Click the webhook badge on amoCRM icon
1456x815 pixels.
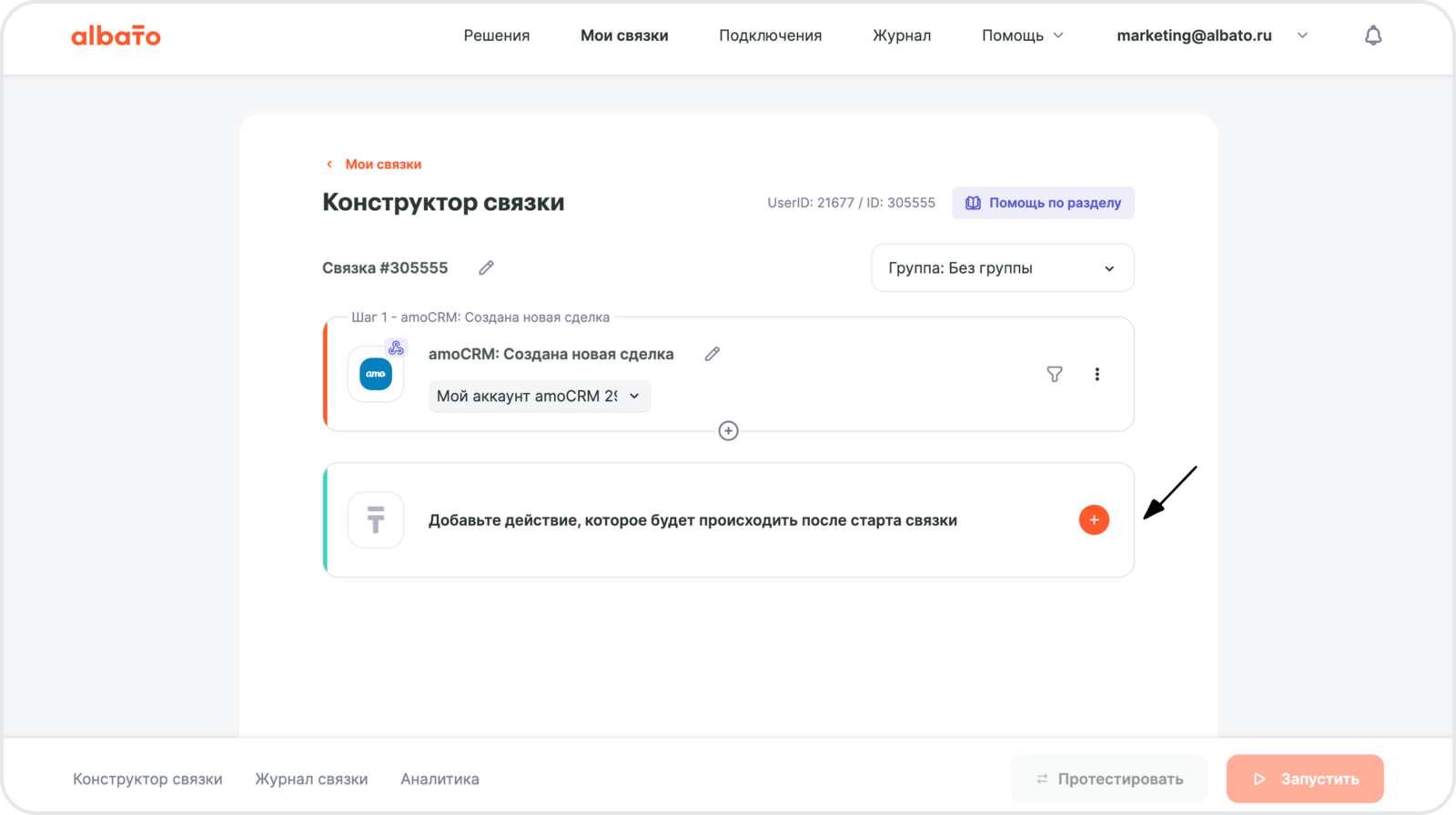pos(396,347)
